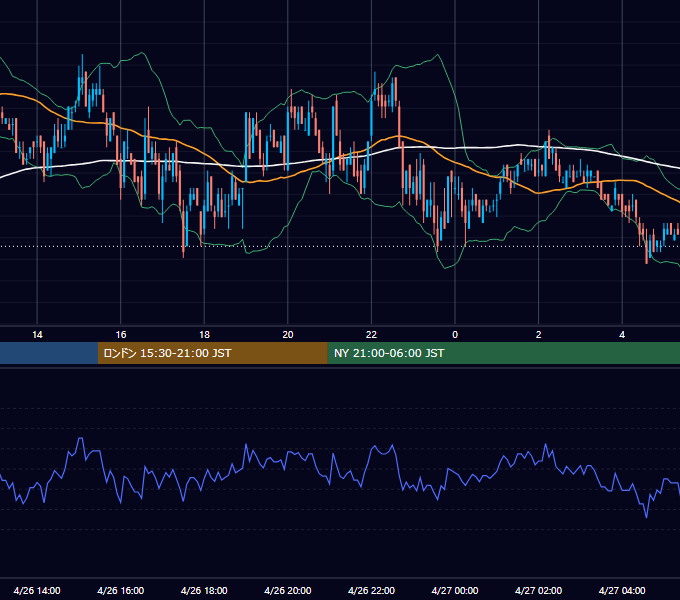Click the hour label 4 on the price chart axis

pos(622,335)
